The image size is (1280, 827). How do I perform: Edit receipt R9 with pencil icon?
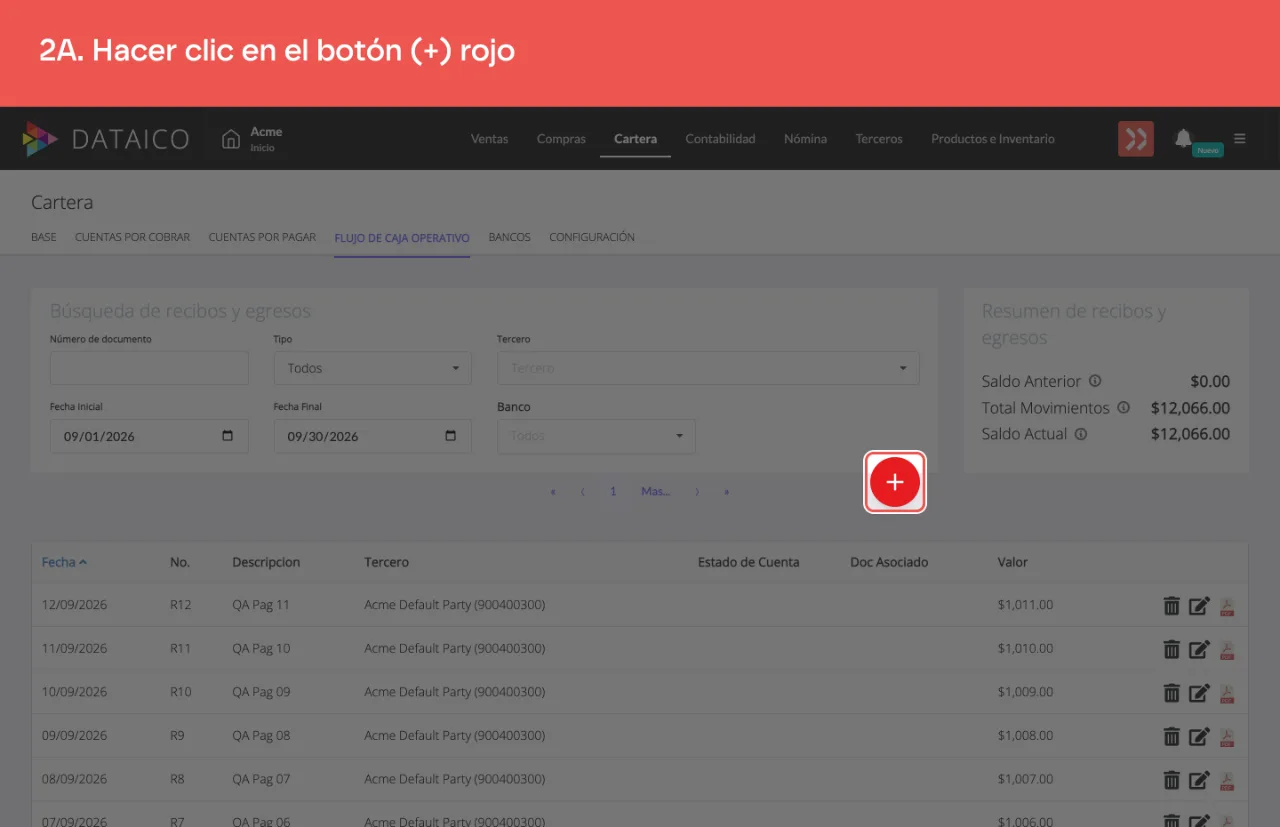(x=1199, y=736)
